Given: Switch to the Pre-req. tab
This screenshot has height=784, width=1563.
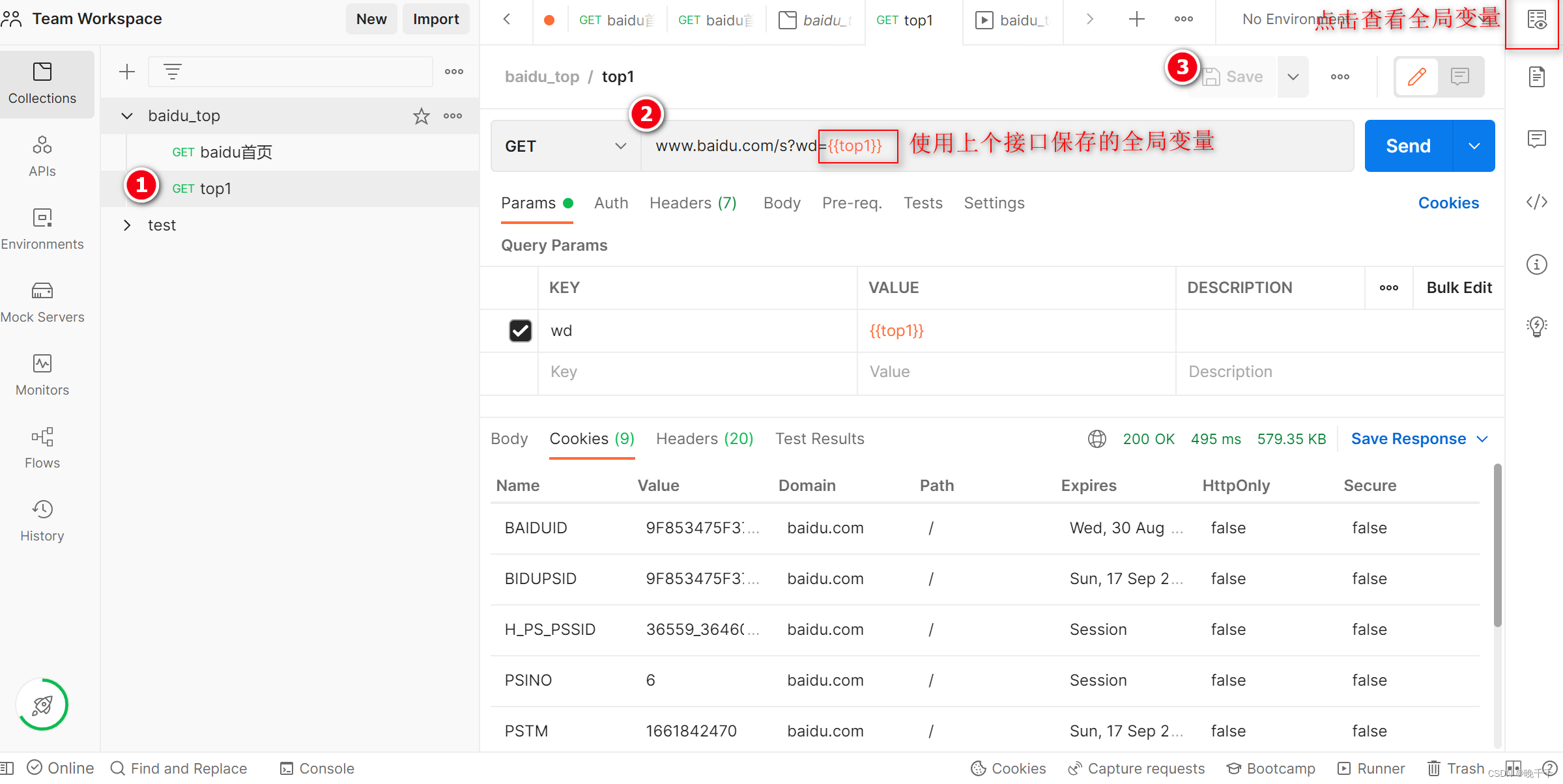Looking at the screenshot, I should pyautogui.click(x=852, y=203).
